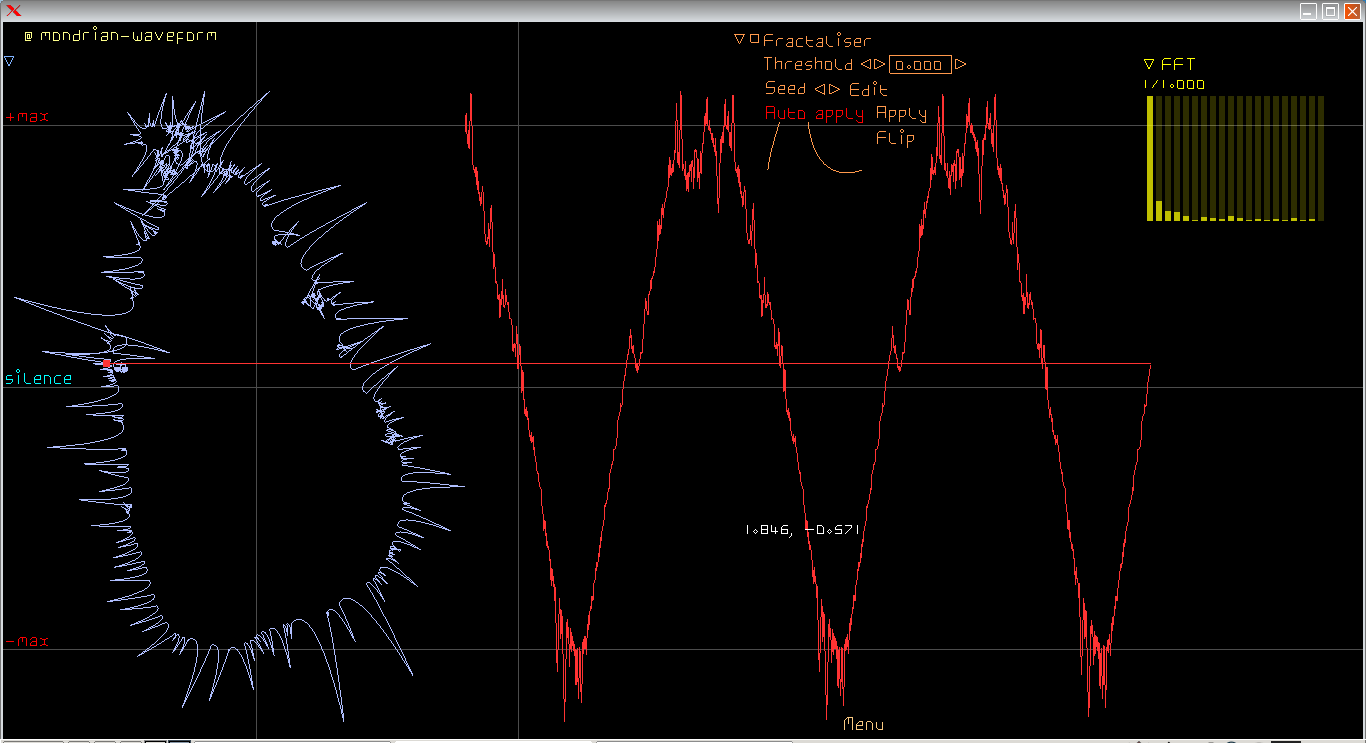Collapse the Fractaliser panel triangle
The image size is (1366, 743).
pyautogui.click(x=739, y=40)
